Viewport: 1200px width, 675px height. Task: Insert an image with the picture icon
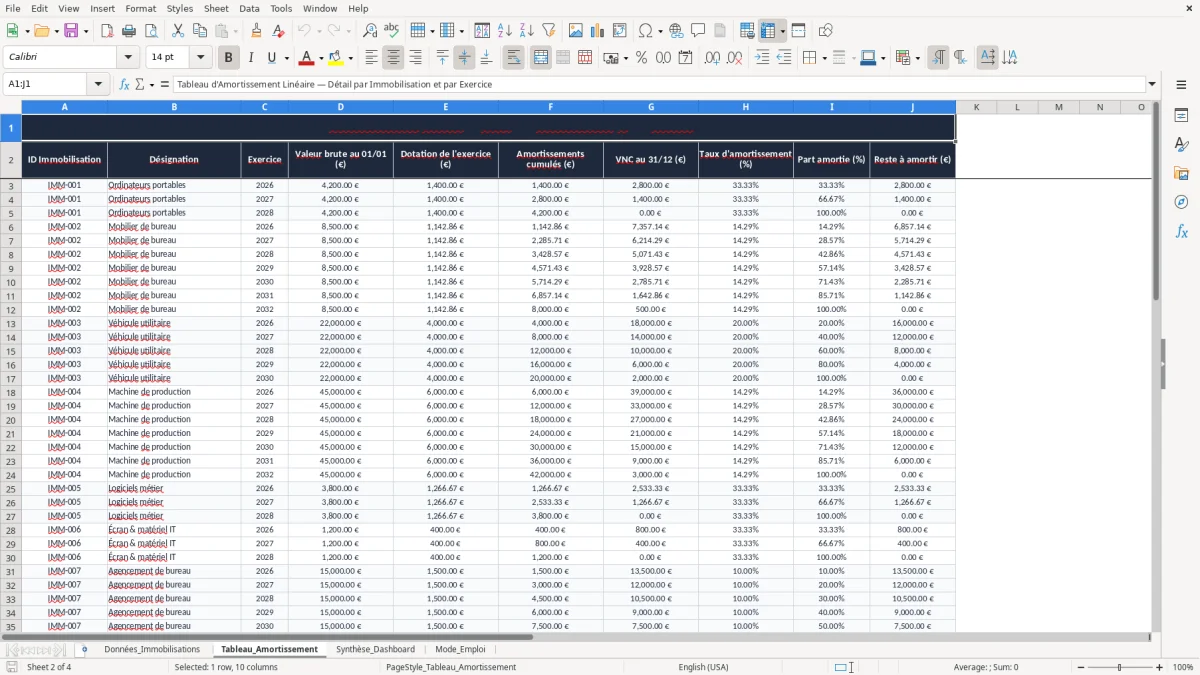(576, 31)
